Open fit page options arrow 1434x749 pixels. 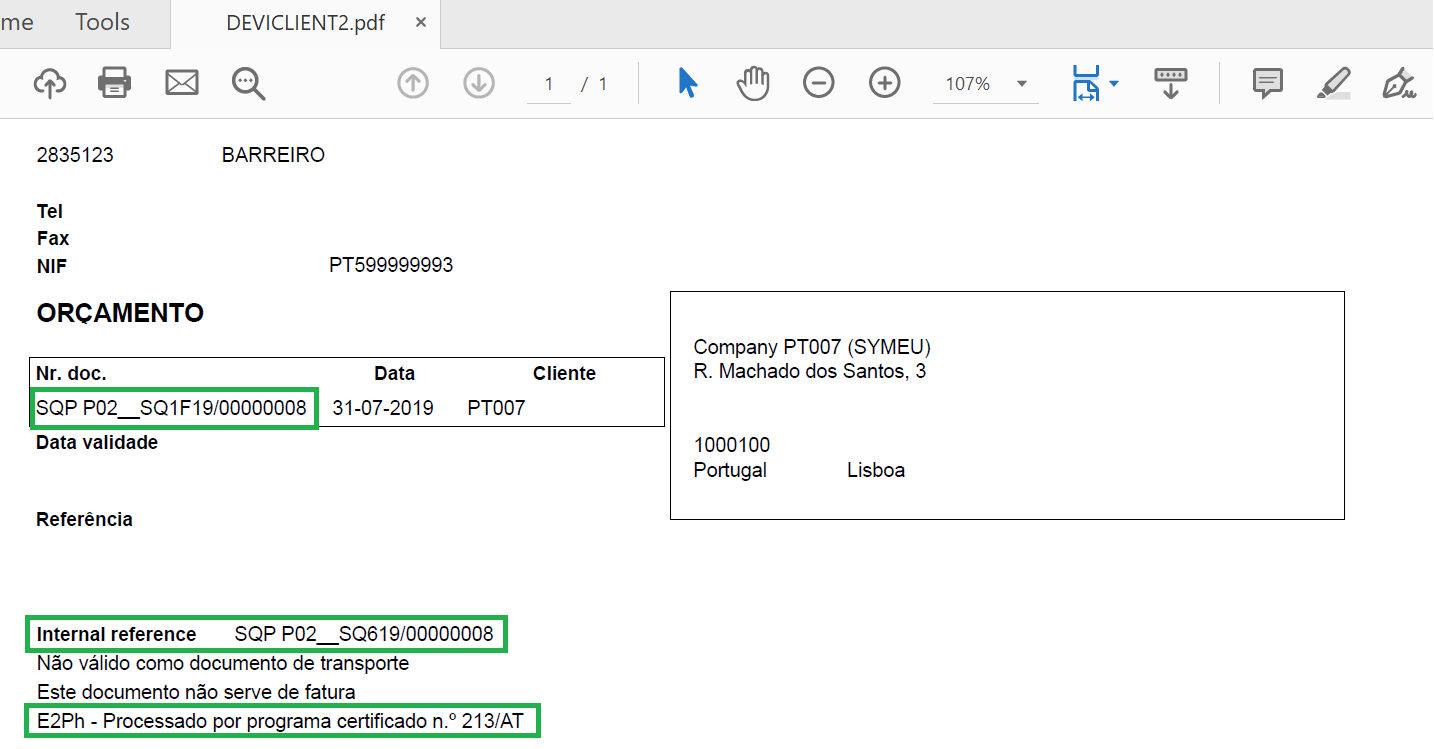click(x=1113, y=84)
